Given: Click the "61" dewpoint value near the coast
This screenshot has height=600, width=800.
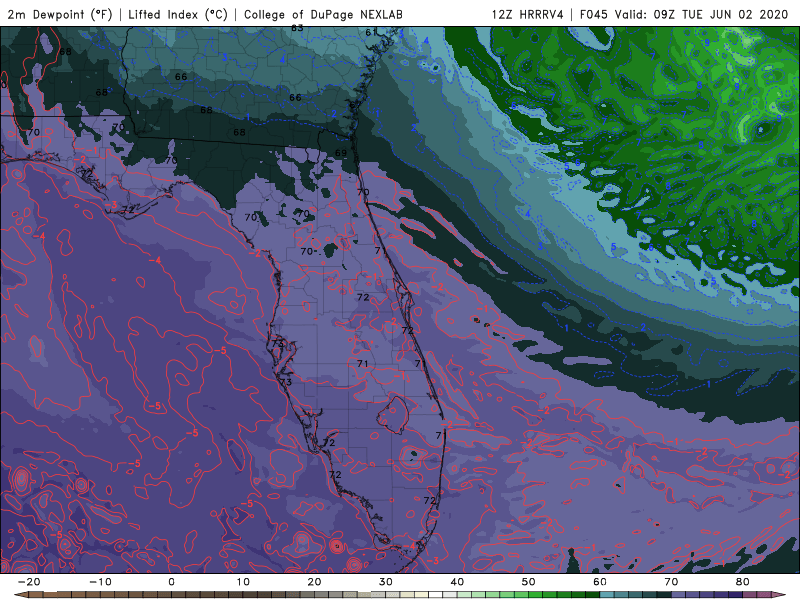Looking at the screenshot, I should 371,32.
